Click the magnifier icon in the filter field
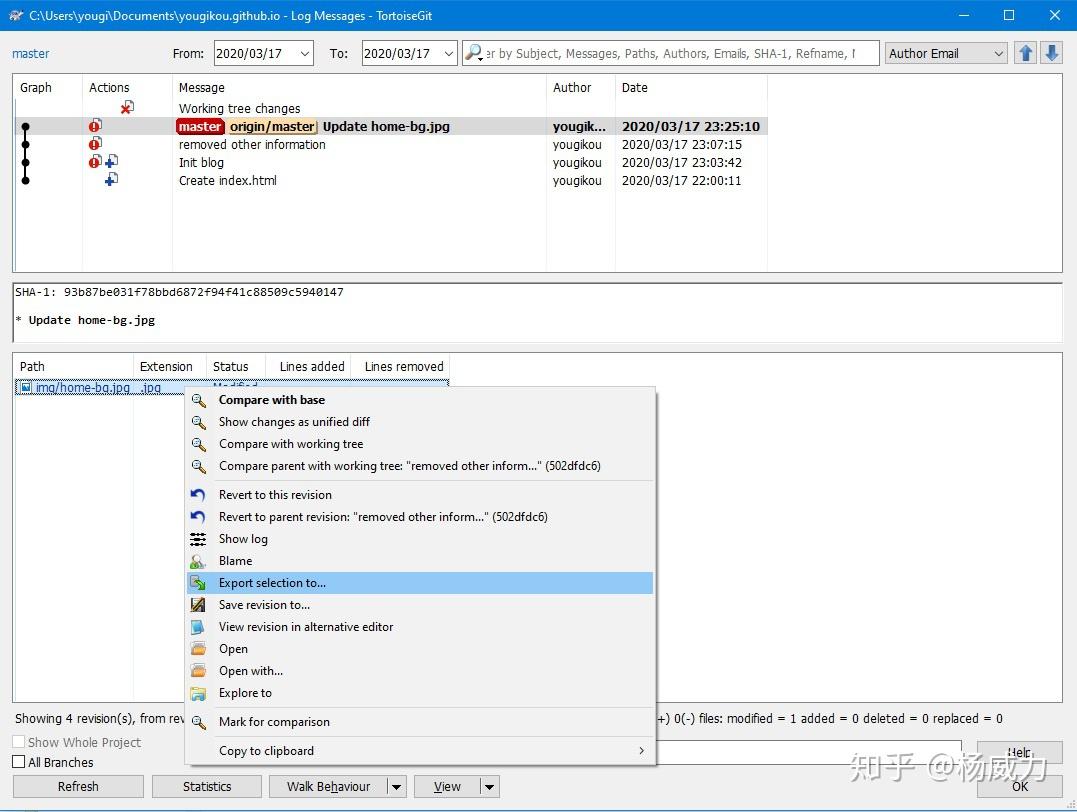1077x812 pixels. click(472, 52)
